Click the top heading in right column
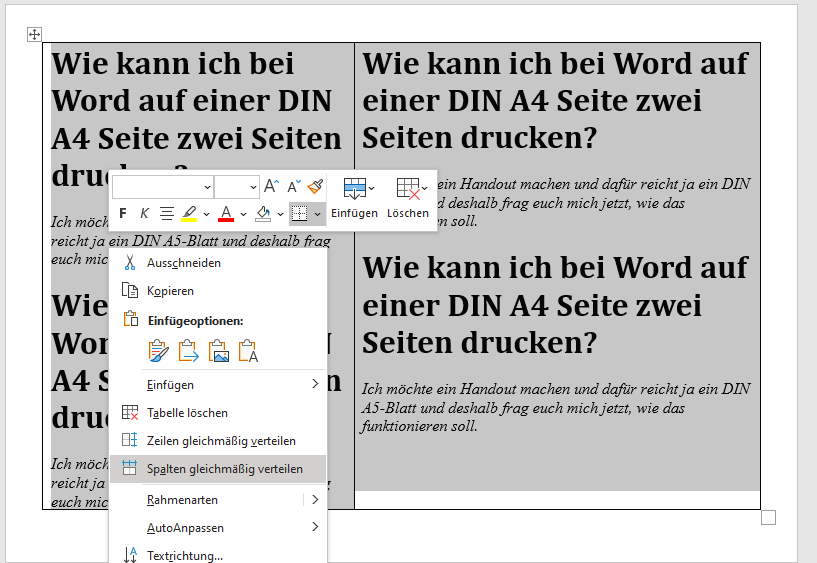This screenshot has width=817, height=563. tap(555, 100)
